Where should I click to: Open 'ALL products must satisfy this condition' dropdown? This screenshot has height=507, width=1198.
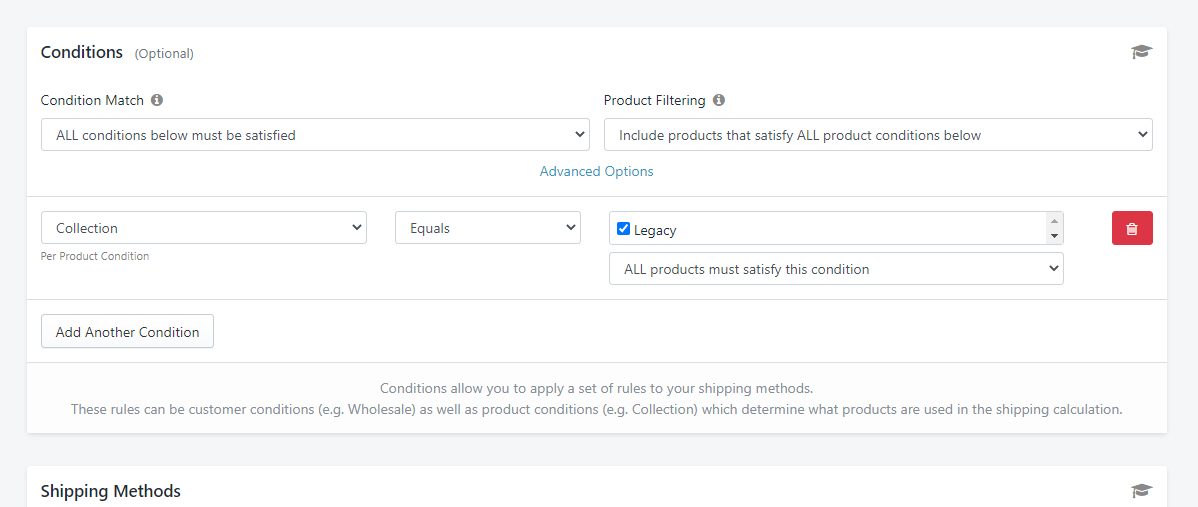tap(836, 269)
